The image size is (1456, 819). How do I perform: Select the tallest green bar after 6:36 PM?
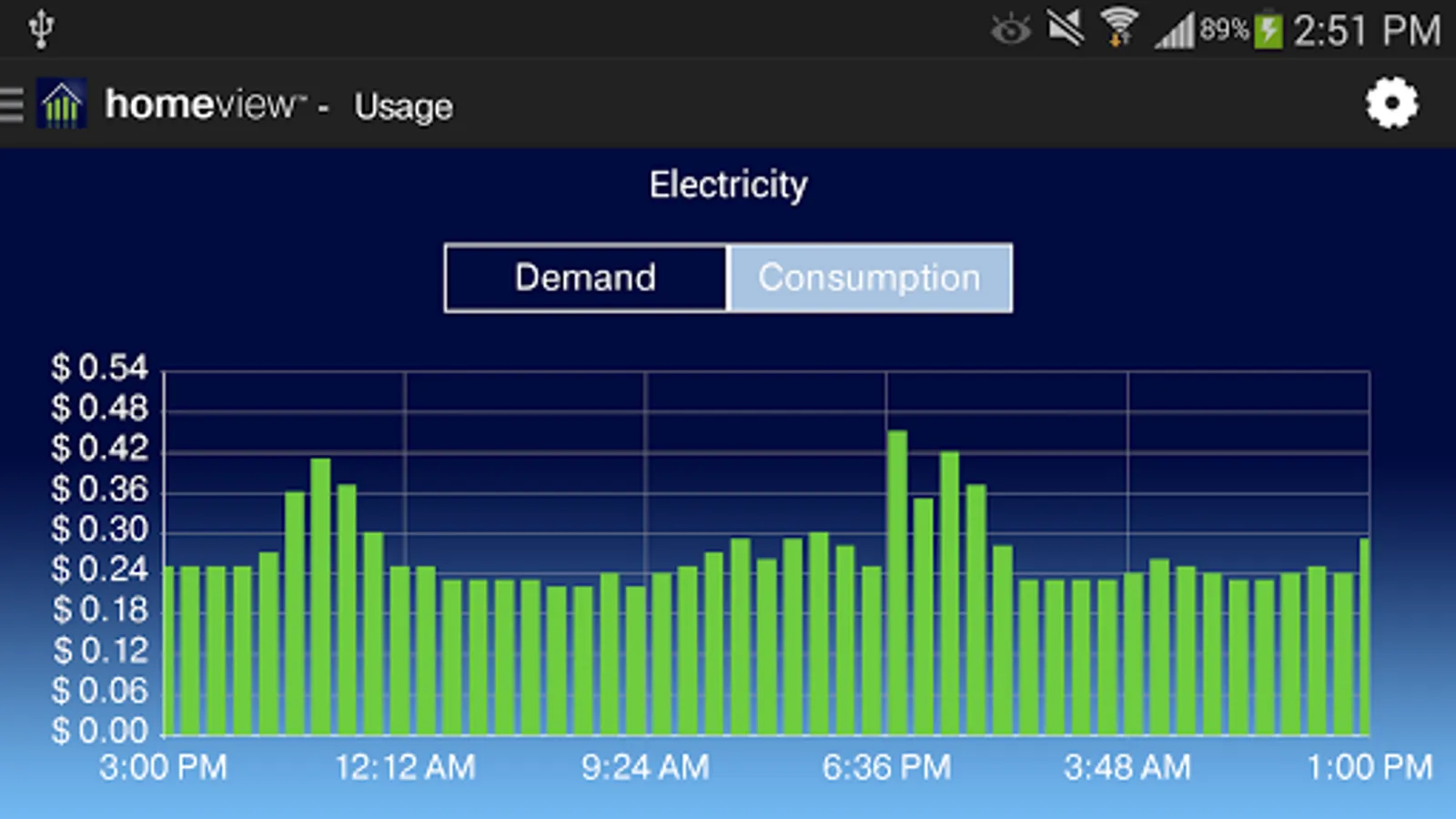point(897,582)
